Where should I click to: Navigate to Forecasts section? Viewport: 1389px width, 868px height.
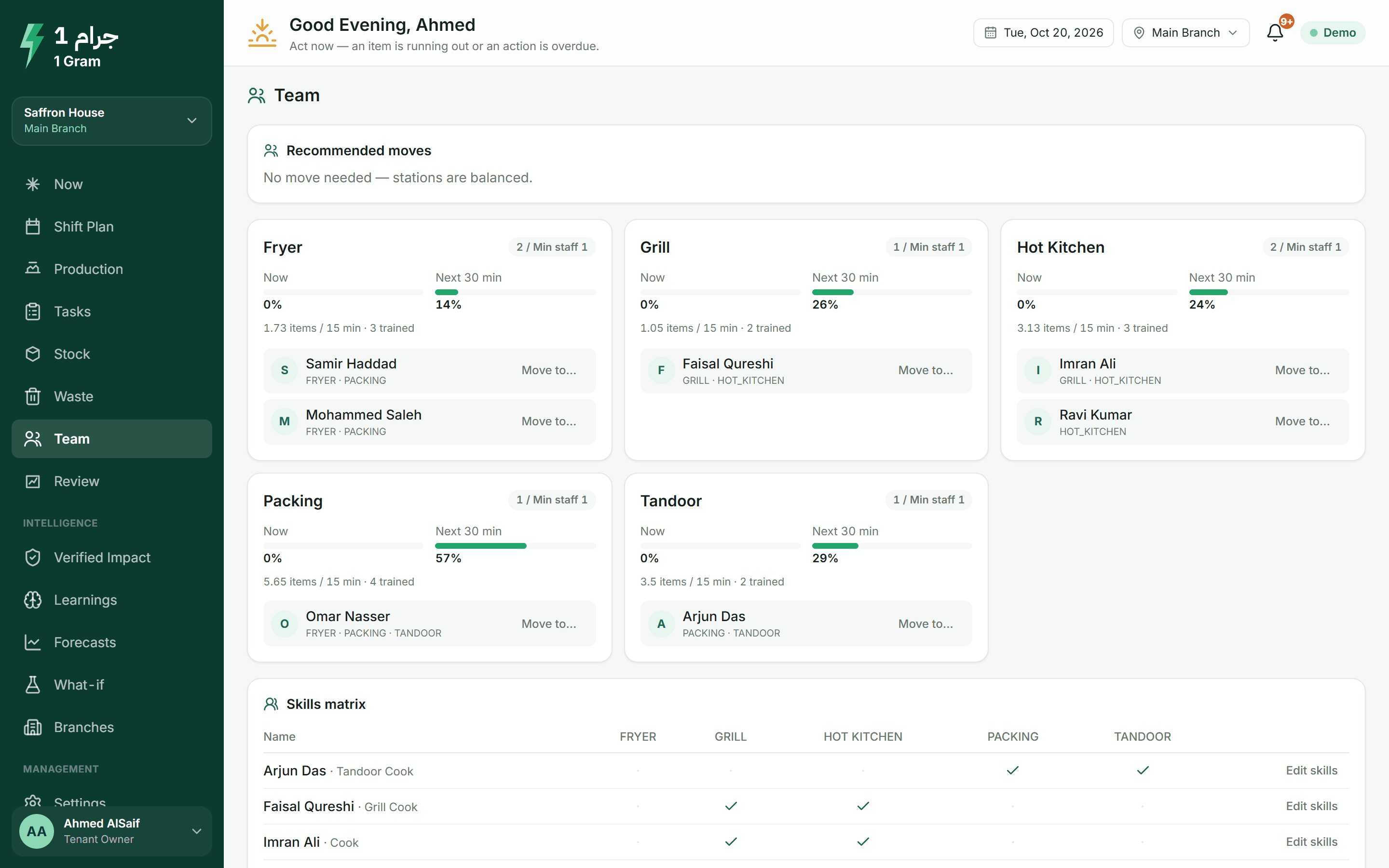pos(112,642)
